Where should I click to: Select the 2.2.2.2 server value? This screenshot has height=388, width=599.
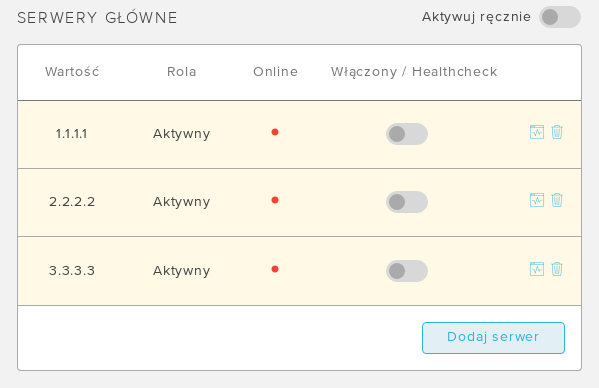point(72,202)
